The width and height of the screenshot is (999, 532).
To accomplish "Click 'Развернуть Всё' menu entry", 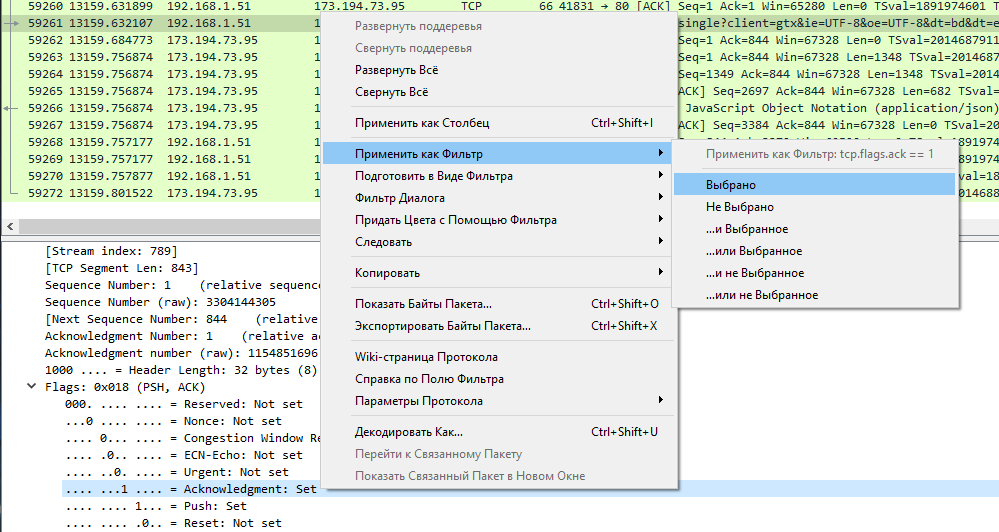I will (x=396, y=70).
